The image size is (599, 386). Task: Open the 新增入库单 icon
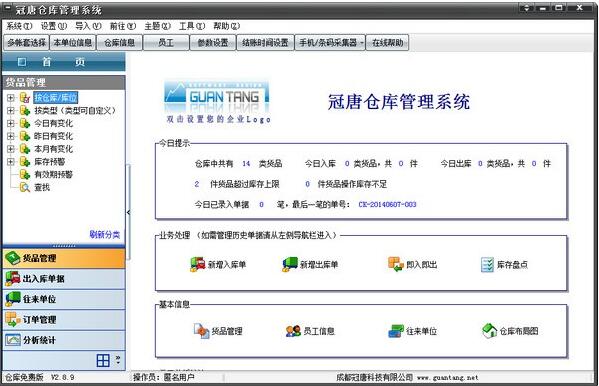click(198, 264)
